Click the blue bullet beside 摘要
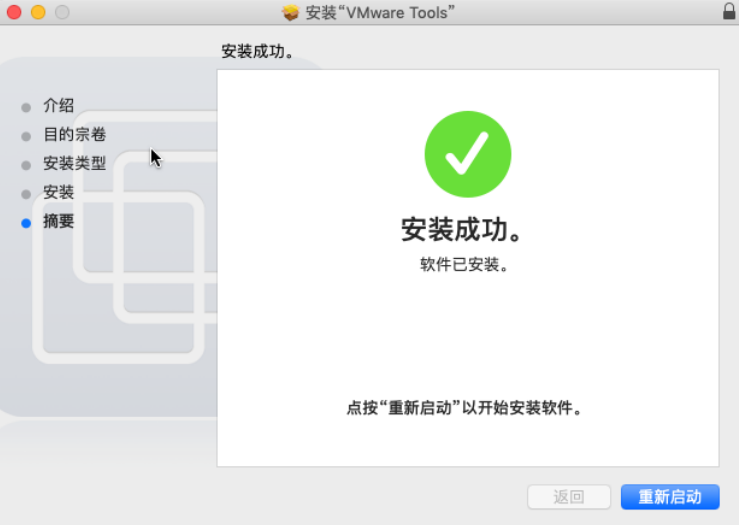Image resolution: width=739 pixels, height=525 pixels. tap(26, 223)
